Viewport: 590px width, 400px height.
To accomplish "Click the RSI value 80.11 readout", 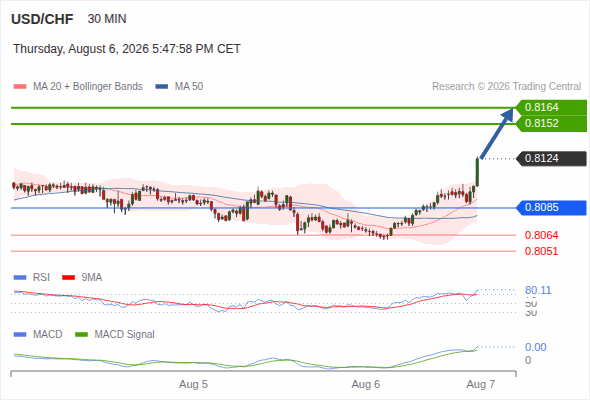I will (538, 290).
